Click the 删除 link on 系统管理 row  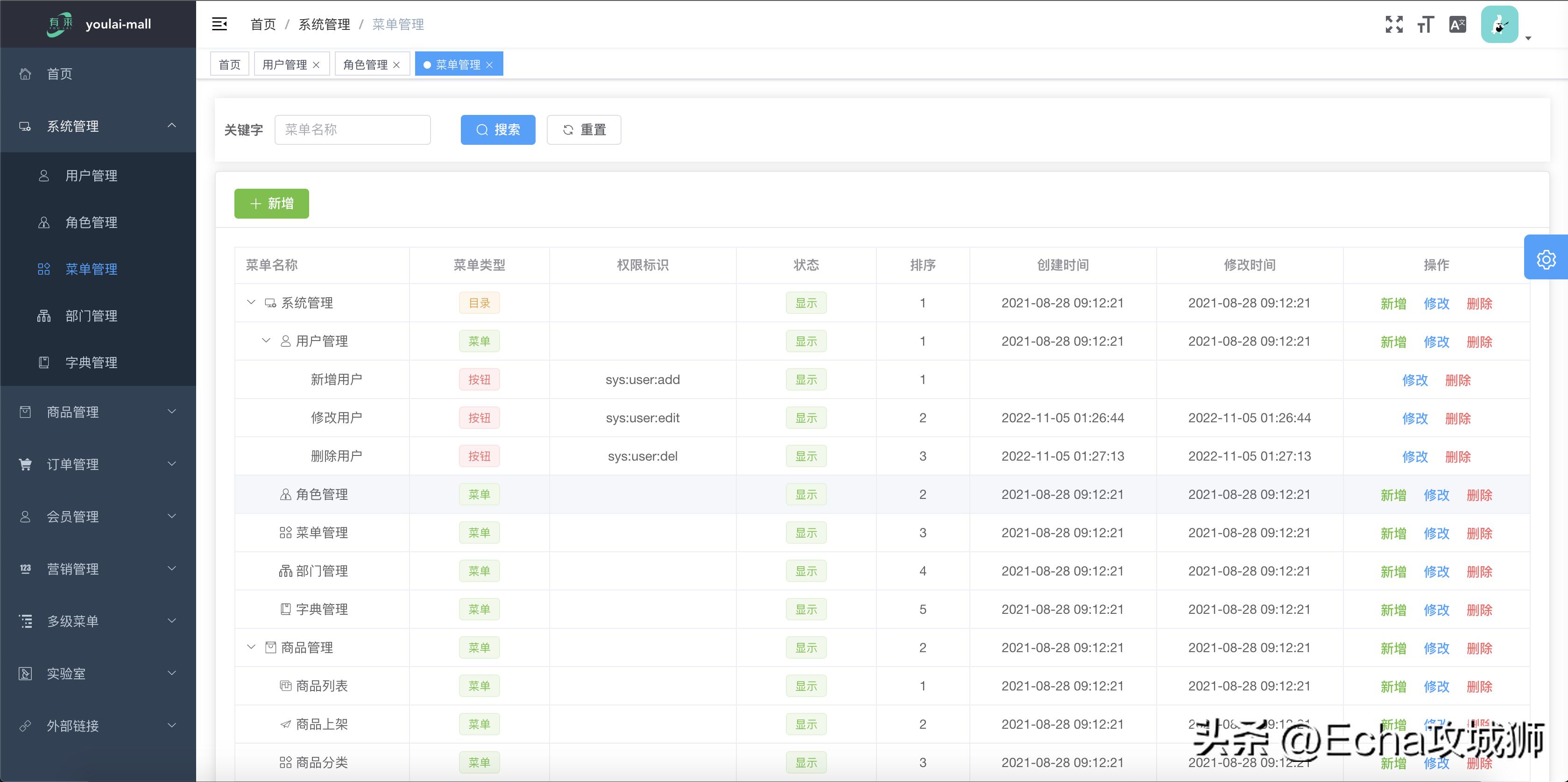[1480, 303]
